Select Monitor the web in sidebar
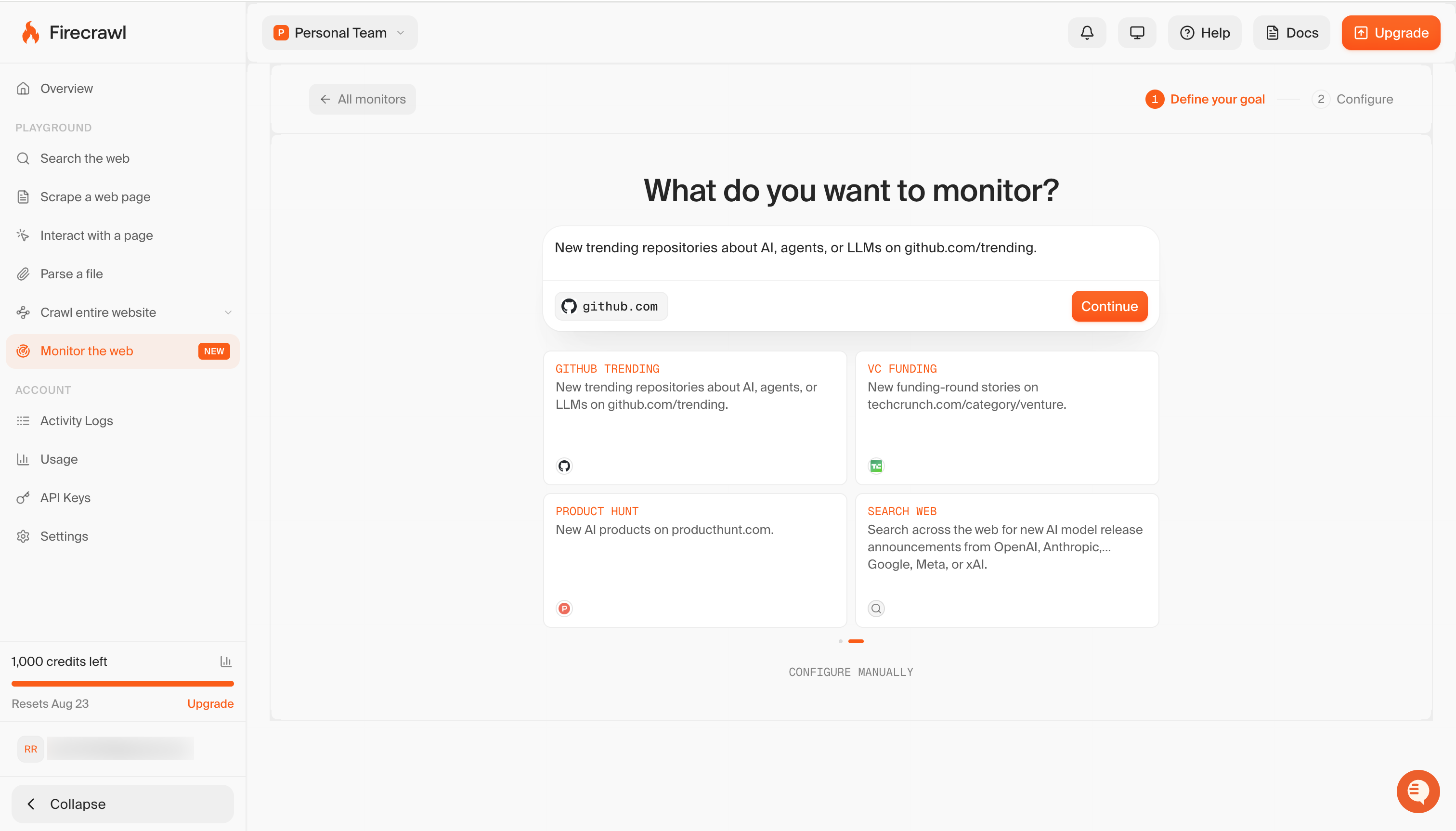 click(x=123, y=351)
